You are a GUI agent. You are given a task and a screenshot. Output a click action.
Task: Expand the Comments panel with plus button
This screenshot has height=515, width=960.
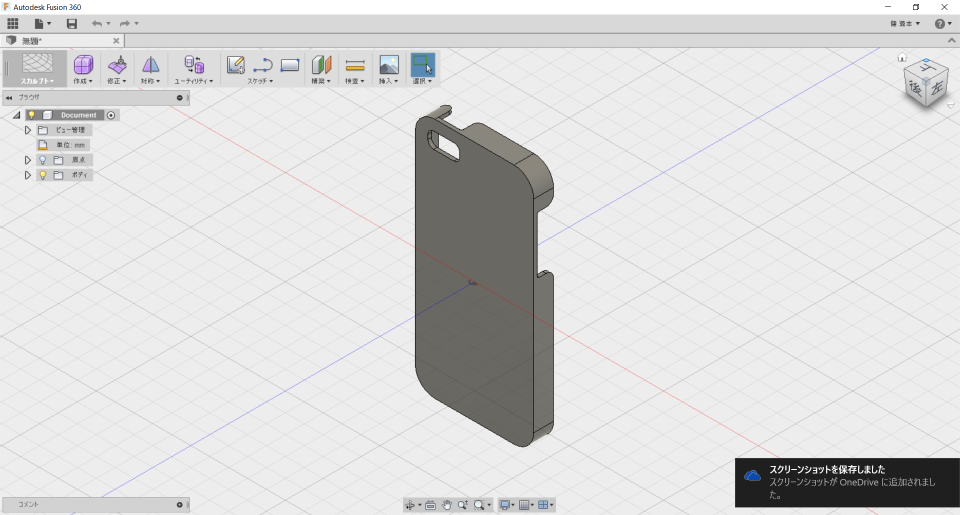click(179, 505)
